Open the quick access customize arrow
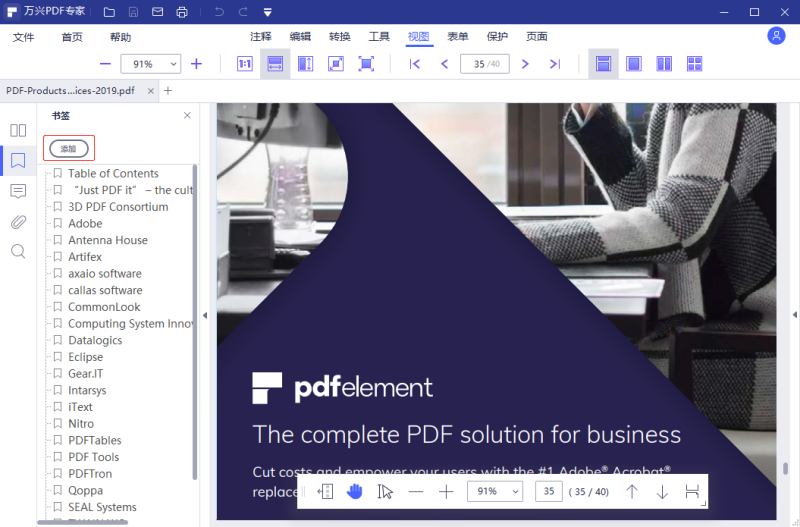The height and width of the screenshot is (527, 800). click(268, 12)
